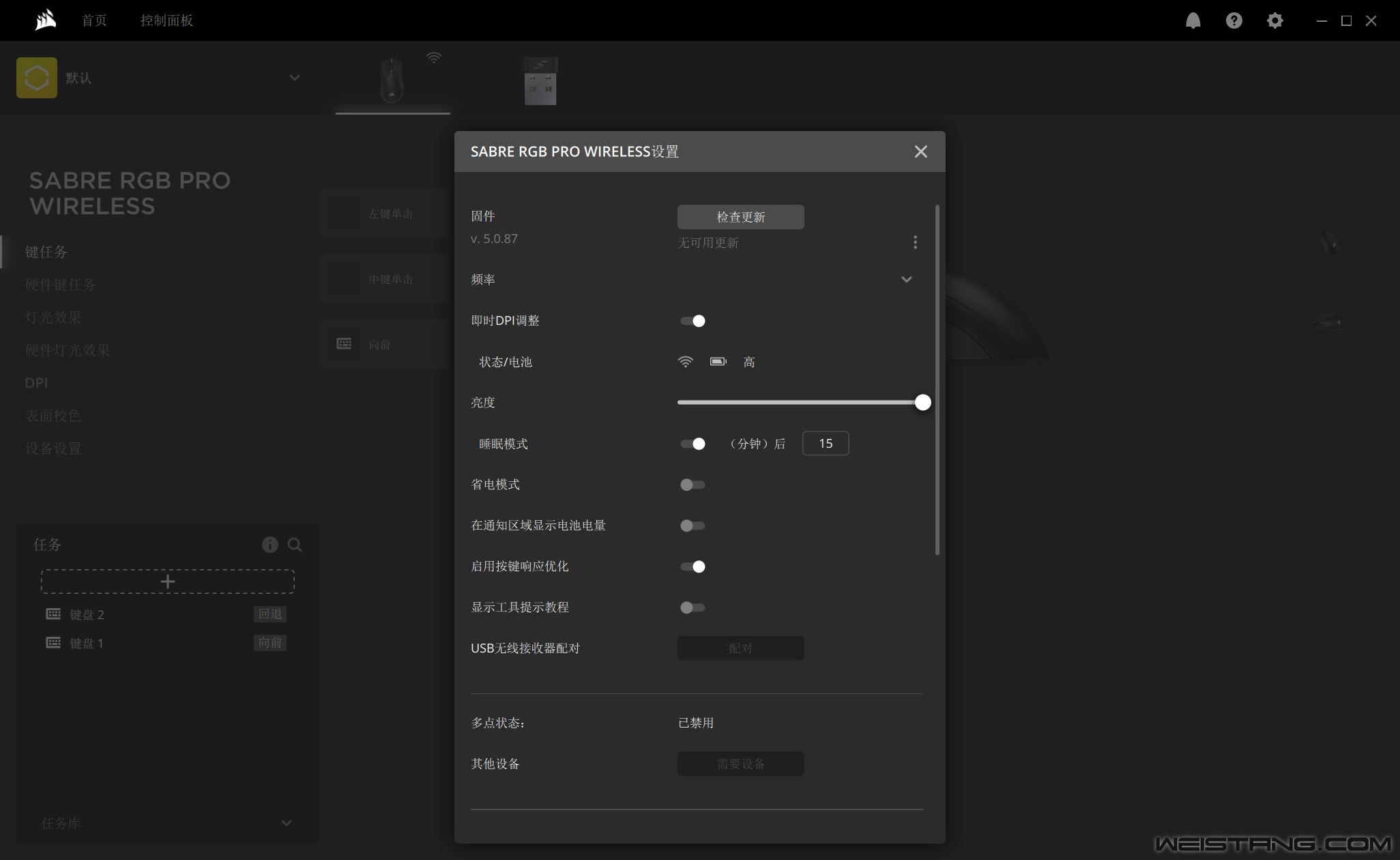Click side mouse view thumbnail at right
Viewport: 1400px width, 860px height.
coord(1328,321)
